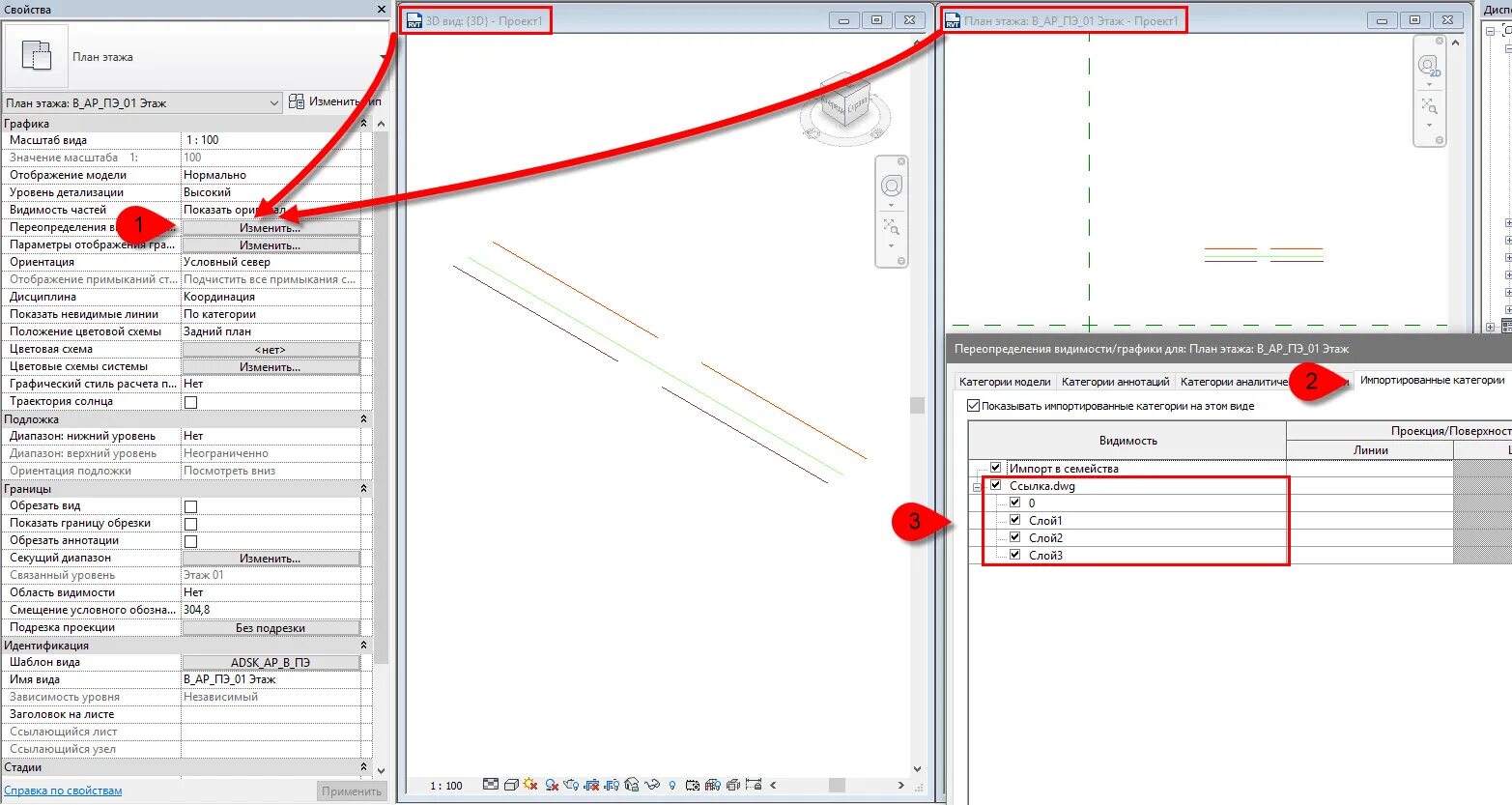Click Изменить for Секущий диапазон
Viewport: 1512px width, 805px height.
271,559
